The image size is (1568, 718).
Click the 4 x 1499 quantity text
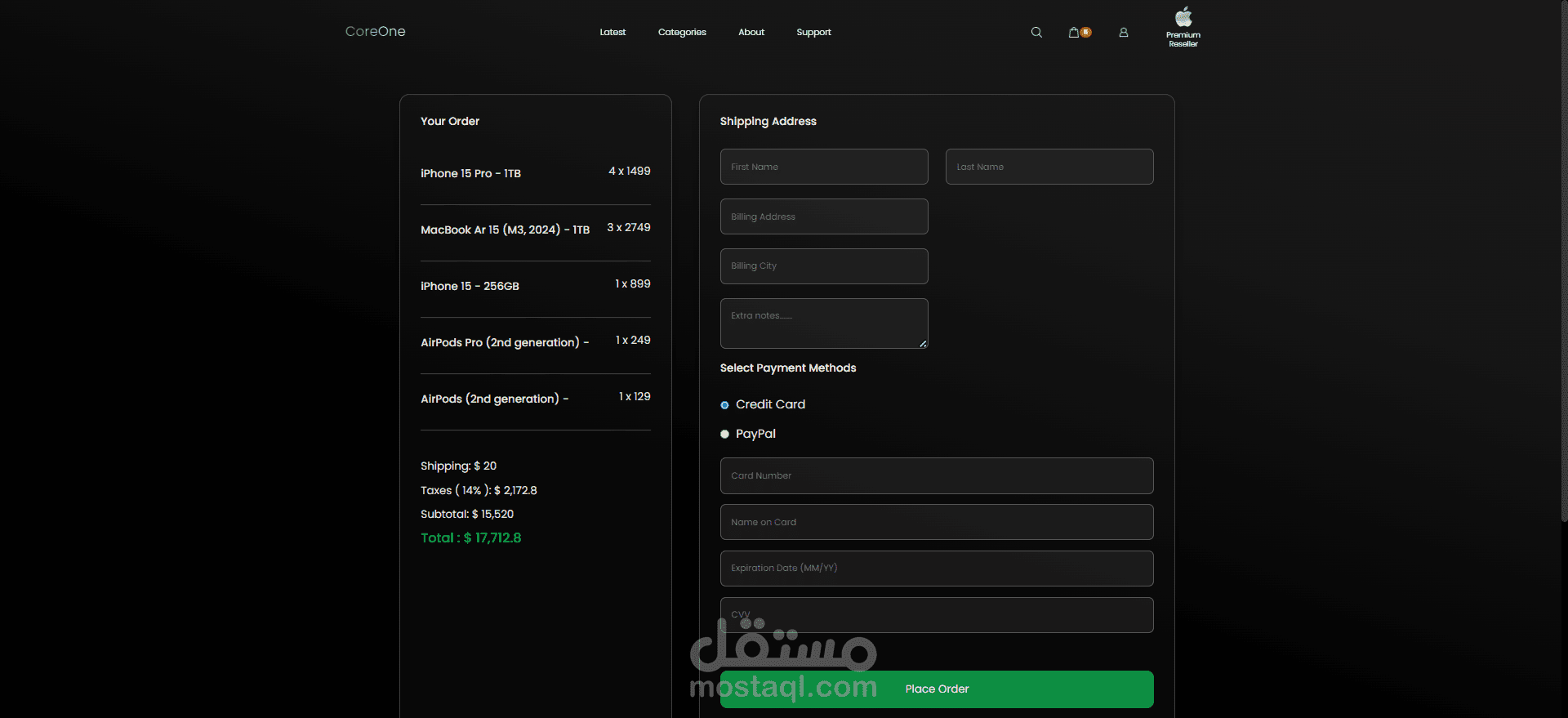630,172
